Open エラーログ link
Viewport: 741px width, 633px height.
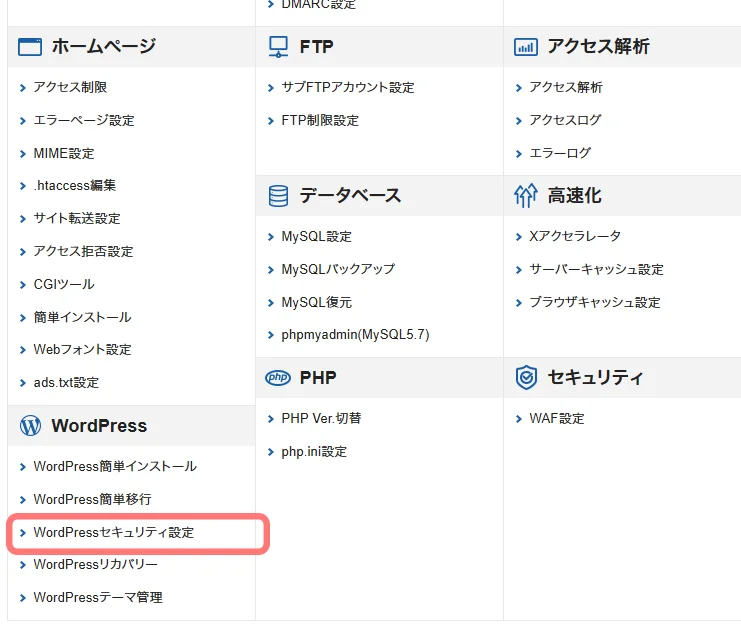pyautogui.click(x=560, y=153)
